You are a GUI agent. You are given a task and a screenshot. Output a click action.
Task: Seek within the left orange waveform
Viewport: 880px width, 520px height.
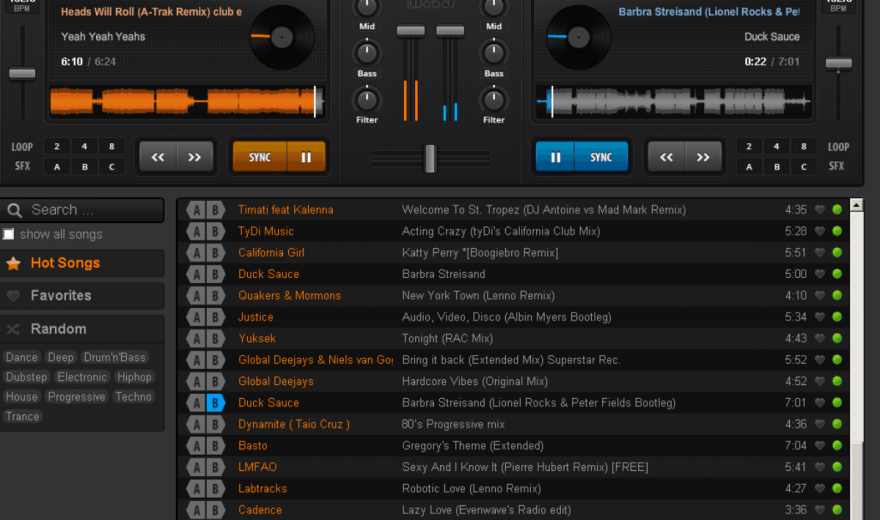[x=187, y=102]
